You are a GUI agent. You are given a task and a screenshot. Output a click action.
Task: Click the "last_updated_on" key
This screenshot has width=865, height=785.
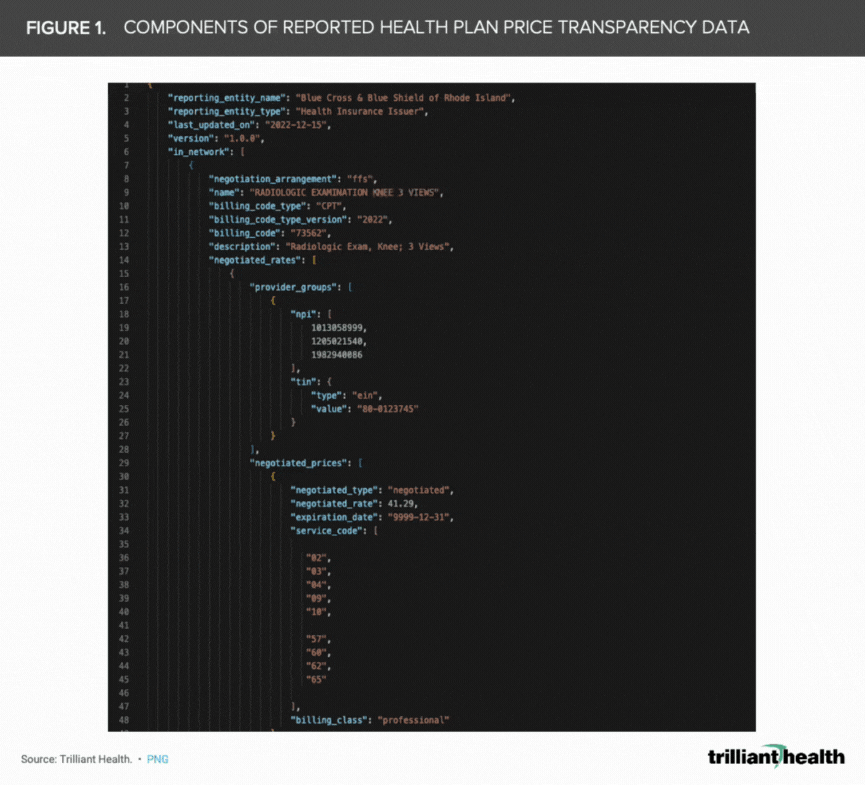(x=211, y=125)
